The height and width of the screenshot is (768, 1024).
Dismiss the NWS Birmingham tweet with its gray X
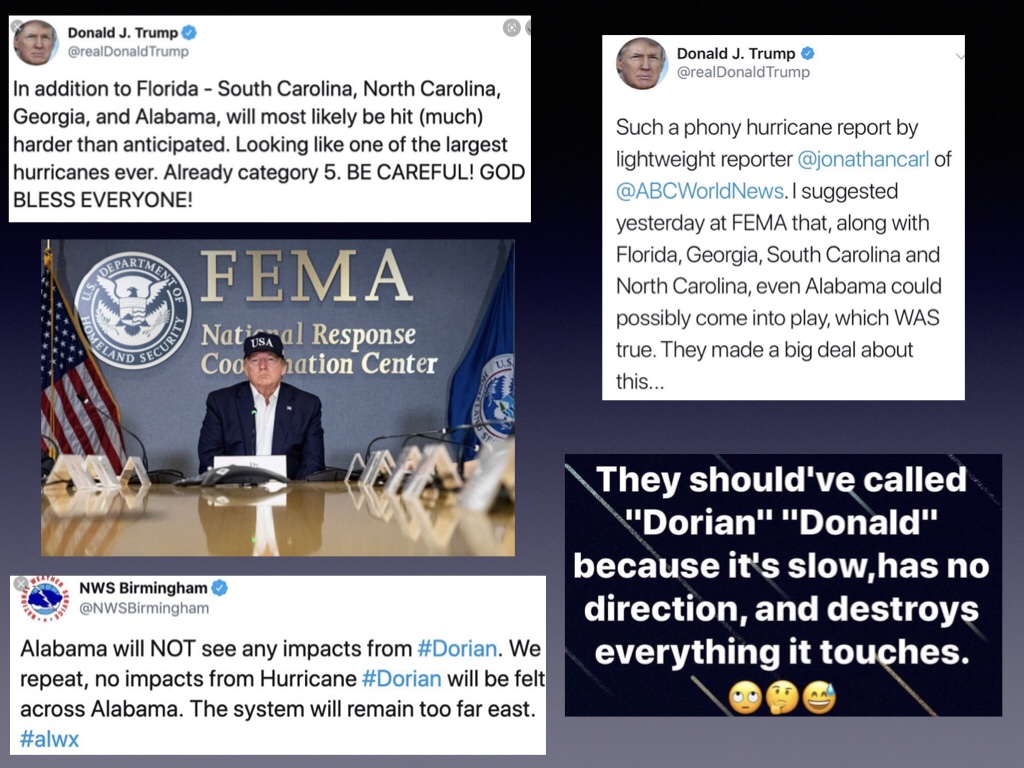click(x=21, y=584)
